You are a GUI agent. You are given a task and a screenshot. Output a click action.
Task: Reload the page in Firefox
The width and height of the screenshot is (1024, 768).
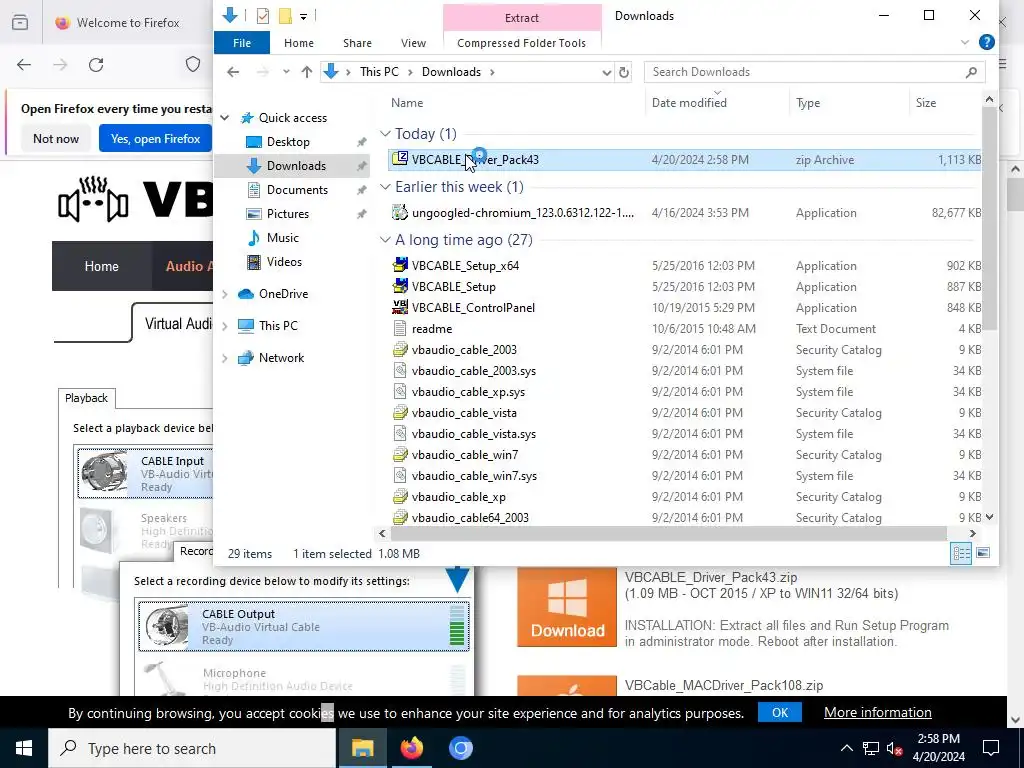96,65
